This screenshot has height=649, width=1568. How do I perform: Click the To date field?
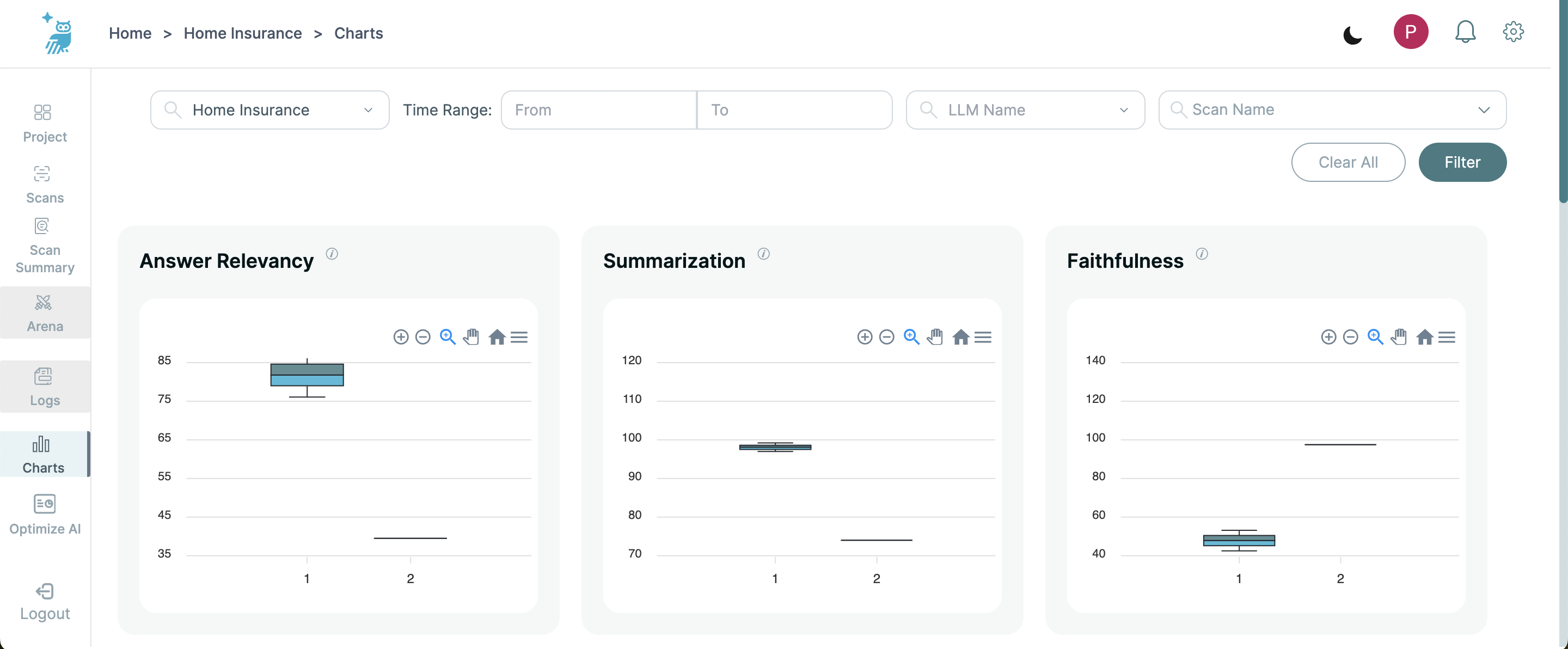point(794,110)
